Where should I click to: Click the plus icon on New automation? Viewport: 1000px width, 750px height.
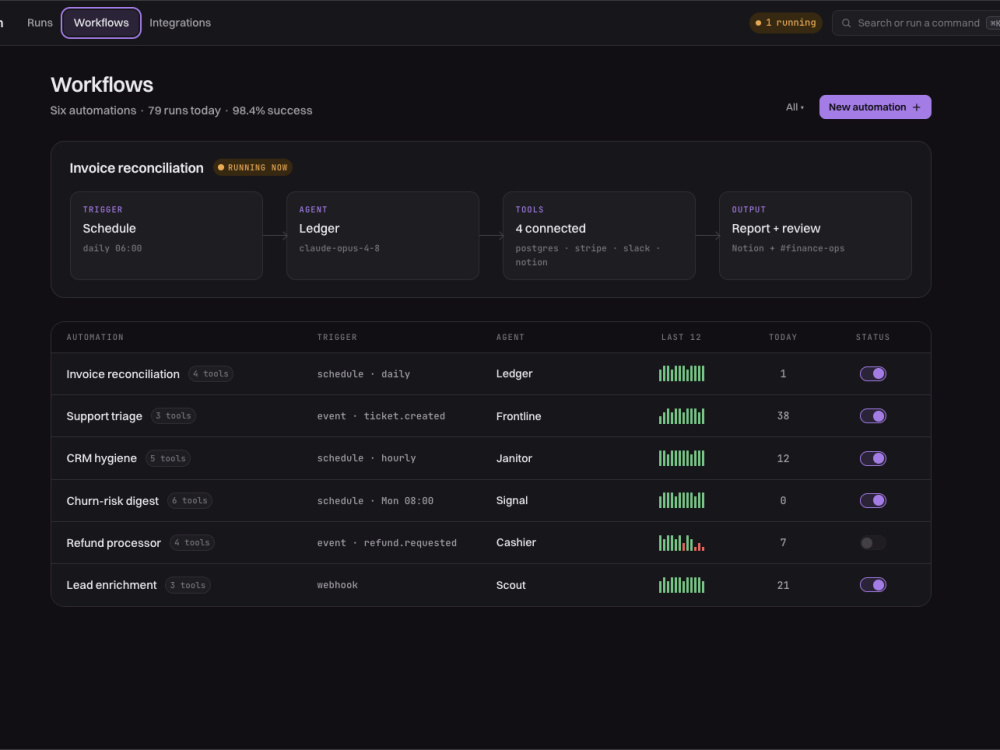(x=916, y=107)
